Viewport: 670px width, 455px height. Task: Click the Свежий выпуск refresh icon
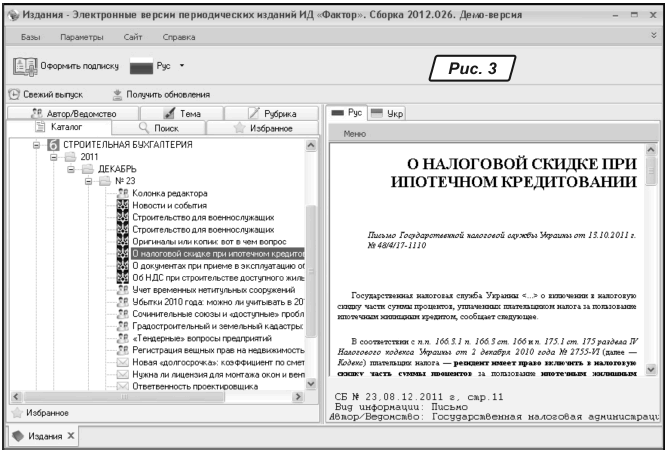coord(15,95)
